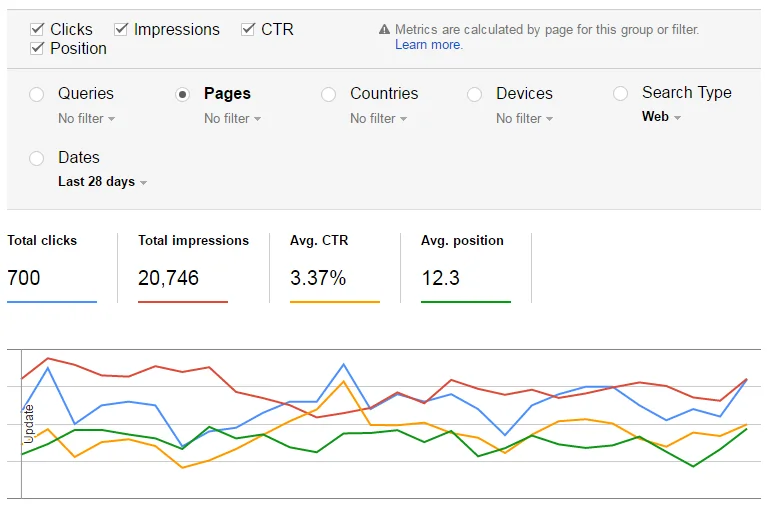Click the Total impressions value 20,746
The width and height of the screenshot is (767, 505).
168,277
